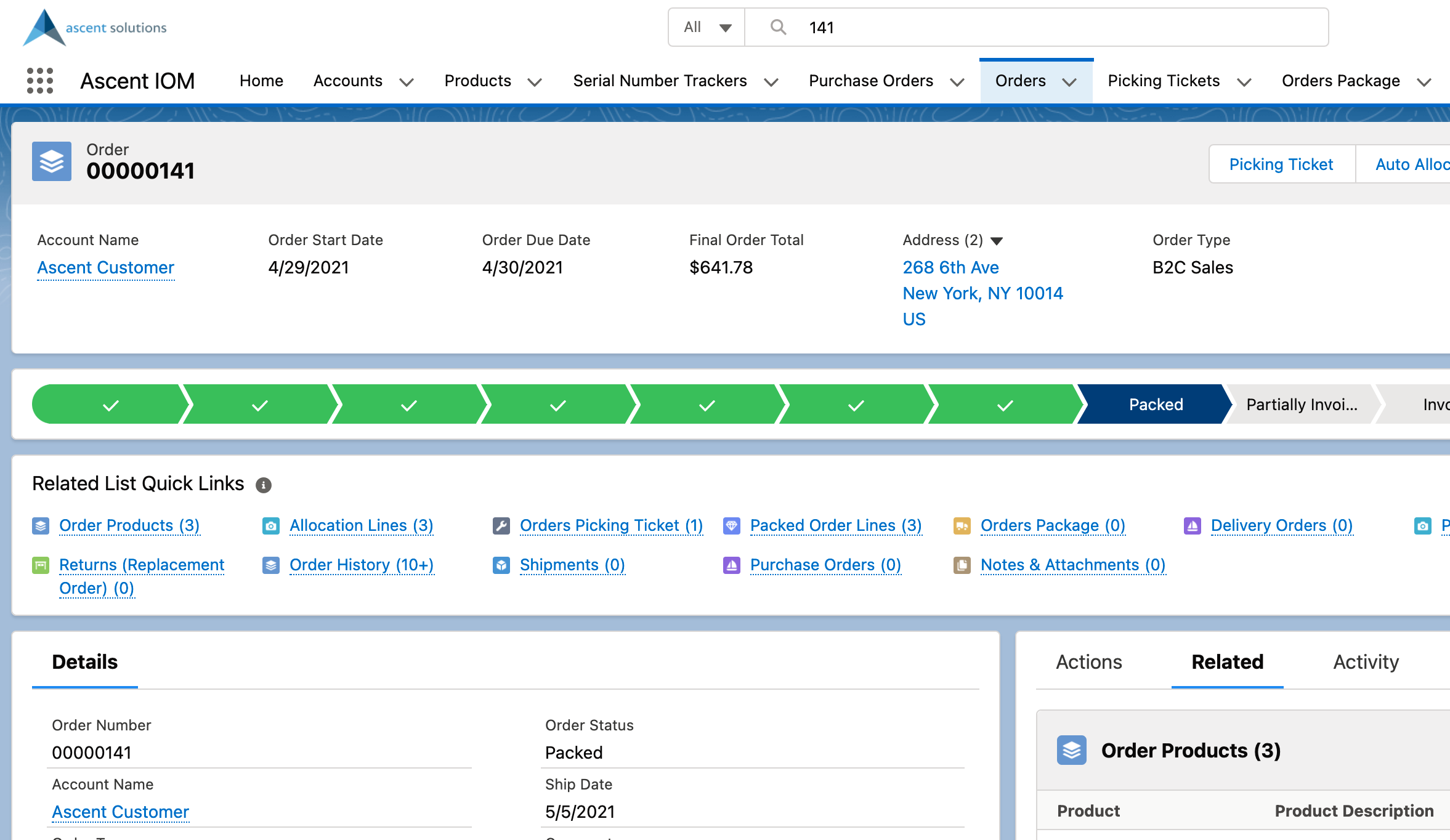Select the Details tab
Image resolution: width=1450 pixels, height=840 pixels.
[x=85, y=662]
